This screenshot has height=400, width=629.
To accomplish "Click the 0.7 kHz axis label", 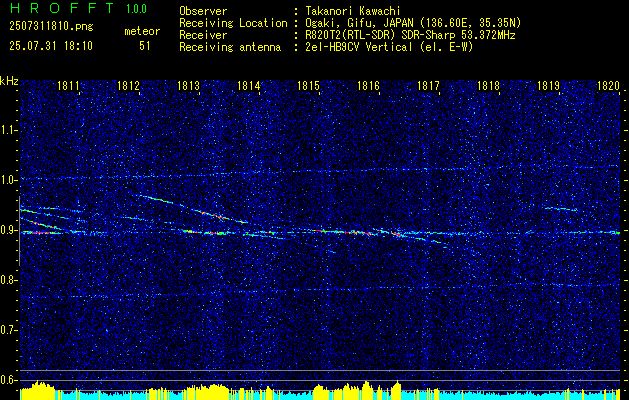I will point(8,330).
